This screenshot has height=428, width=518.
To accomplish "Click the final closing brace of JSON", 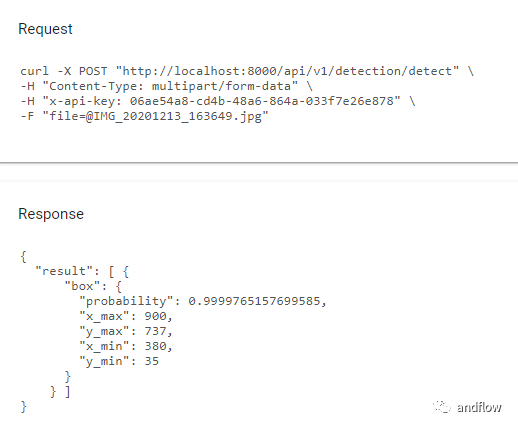I will (23, 407).
